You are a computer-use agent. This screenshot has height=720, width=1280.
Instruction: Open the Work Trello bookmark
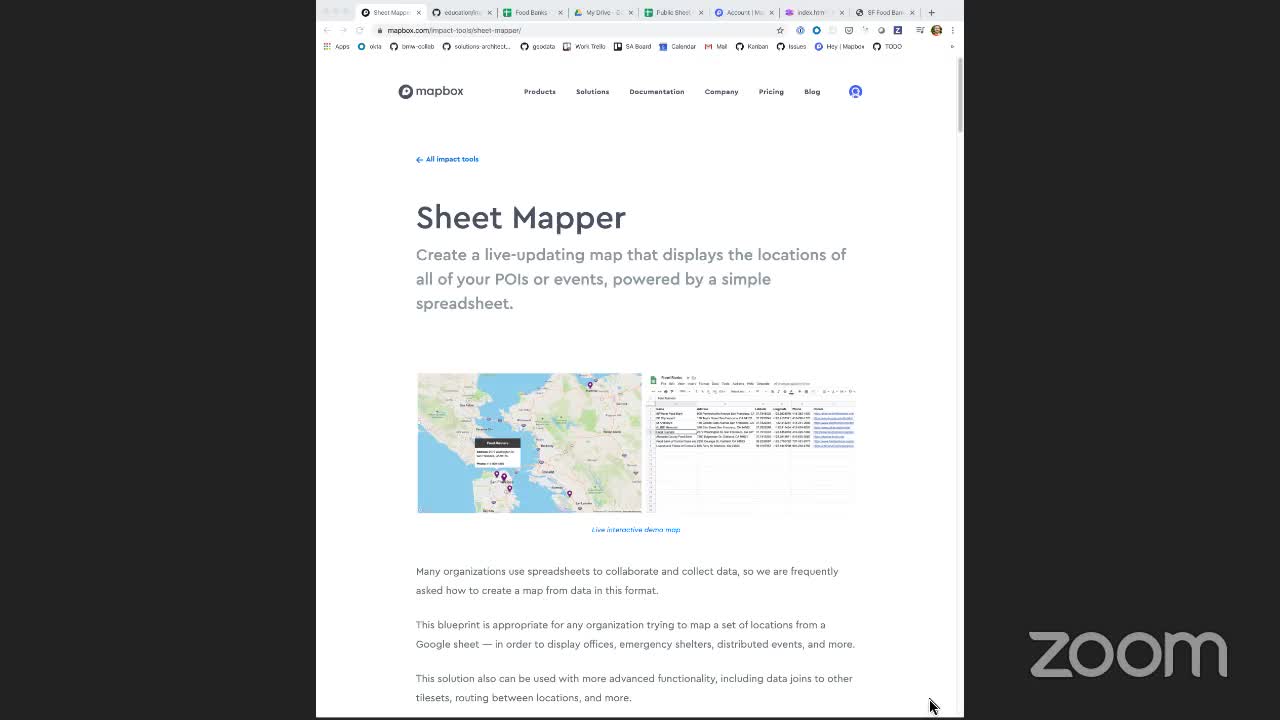pos(585,46)
